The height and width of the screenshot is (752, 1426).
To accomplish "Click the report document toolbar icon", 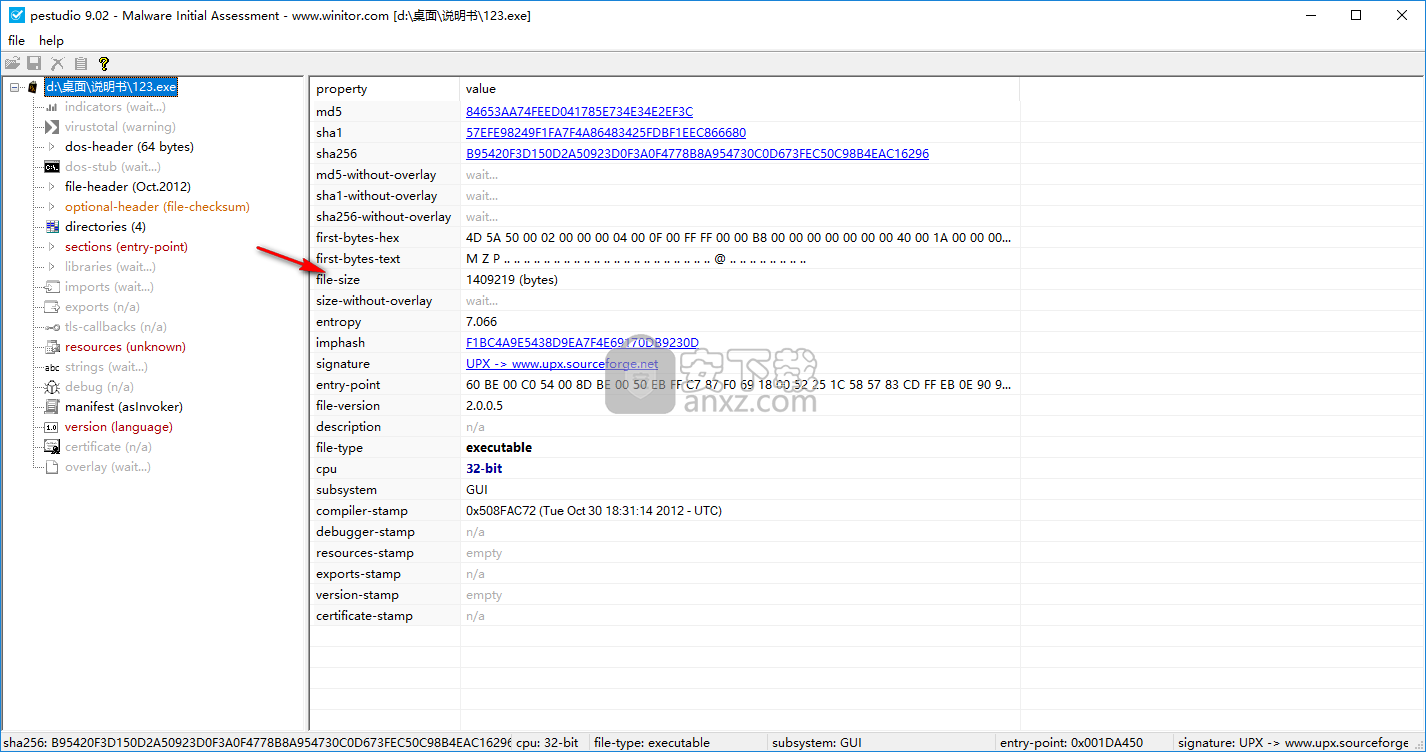I will click(81, 63).
